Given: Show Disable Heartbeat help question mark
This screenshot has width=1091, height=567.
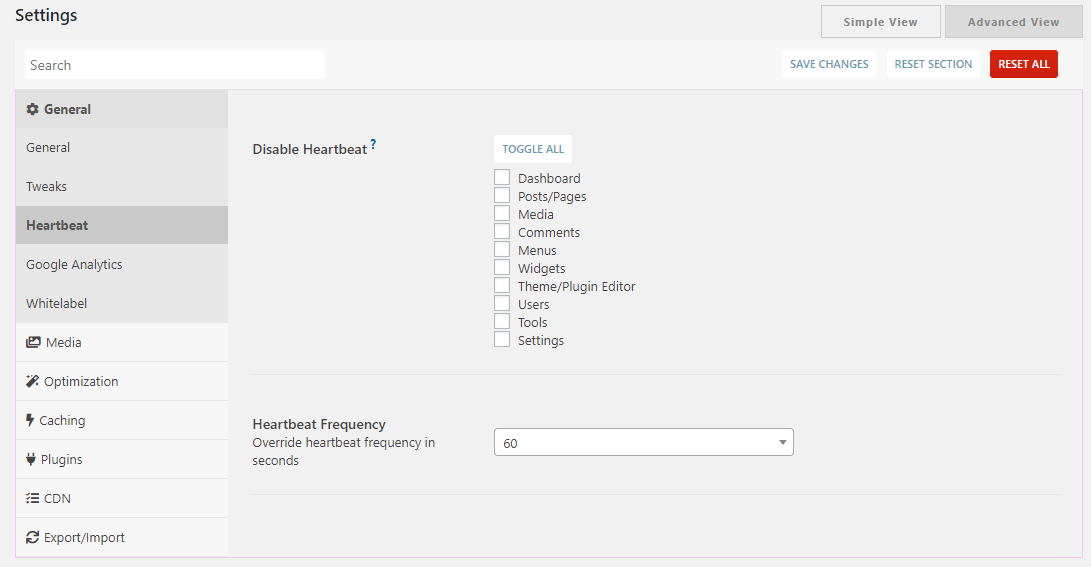Looking at the screenshot, I should click(373, 144).
